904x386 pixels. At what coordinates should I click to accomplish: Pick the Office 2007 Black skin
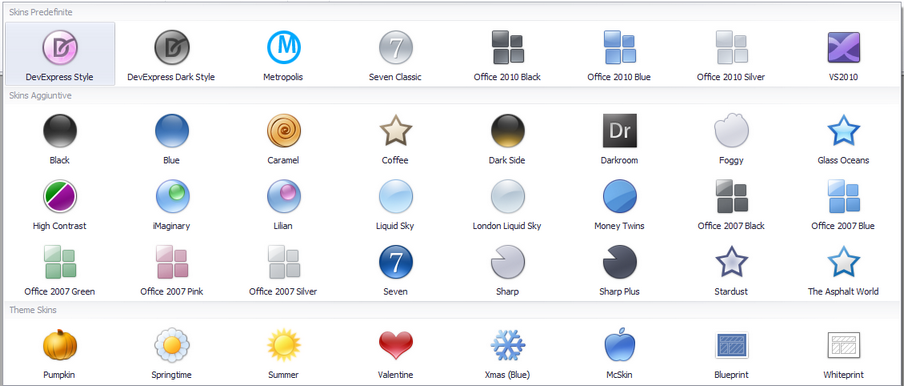[731, 204]
